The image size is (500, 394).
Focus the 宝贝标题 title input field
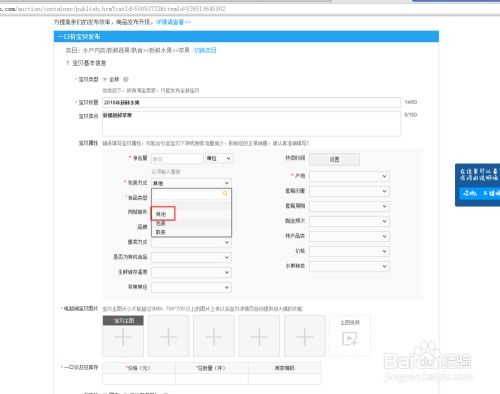click(x=252, y=102)
